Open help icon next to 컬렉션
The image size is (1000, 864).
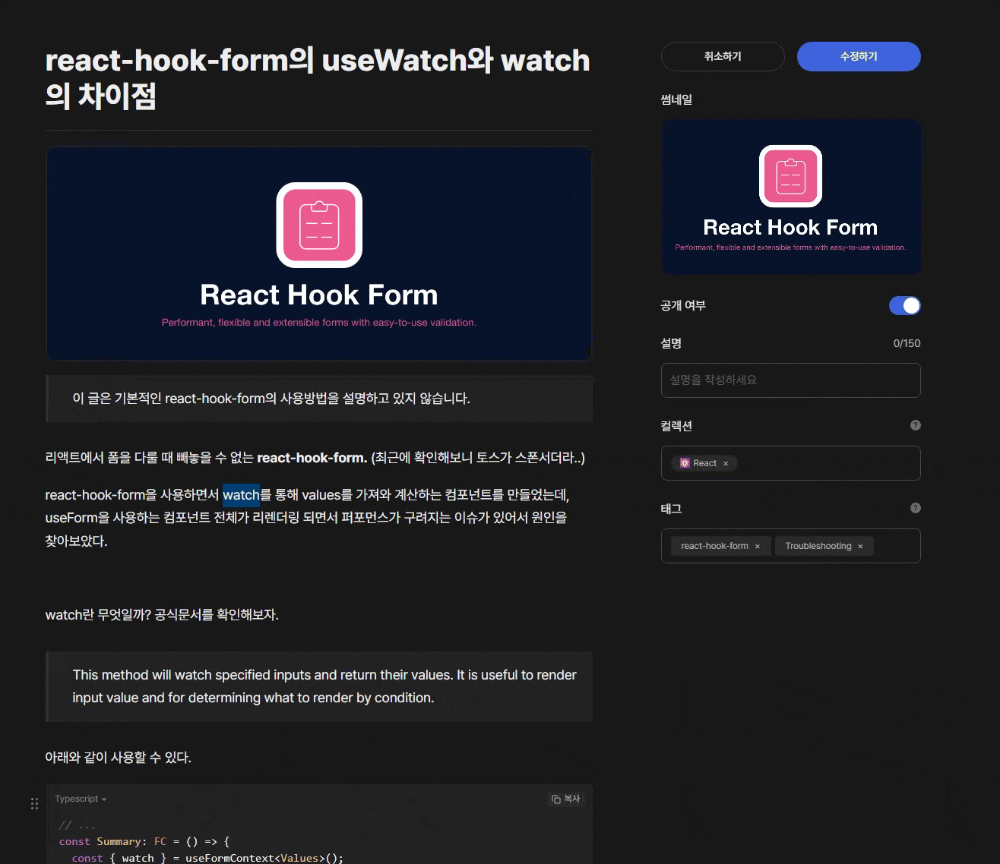(x=915, y=425)
